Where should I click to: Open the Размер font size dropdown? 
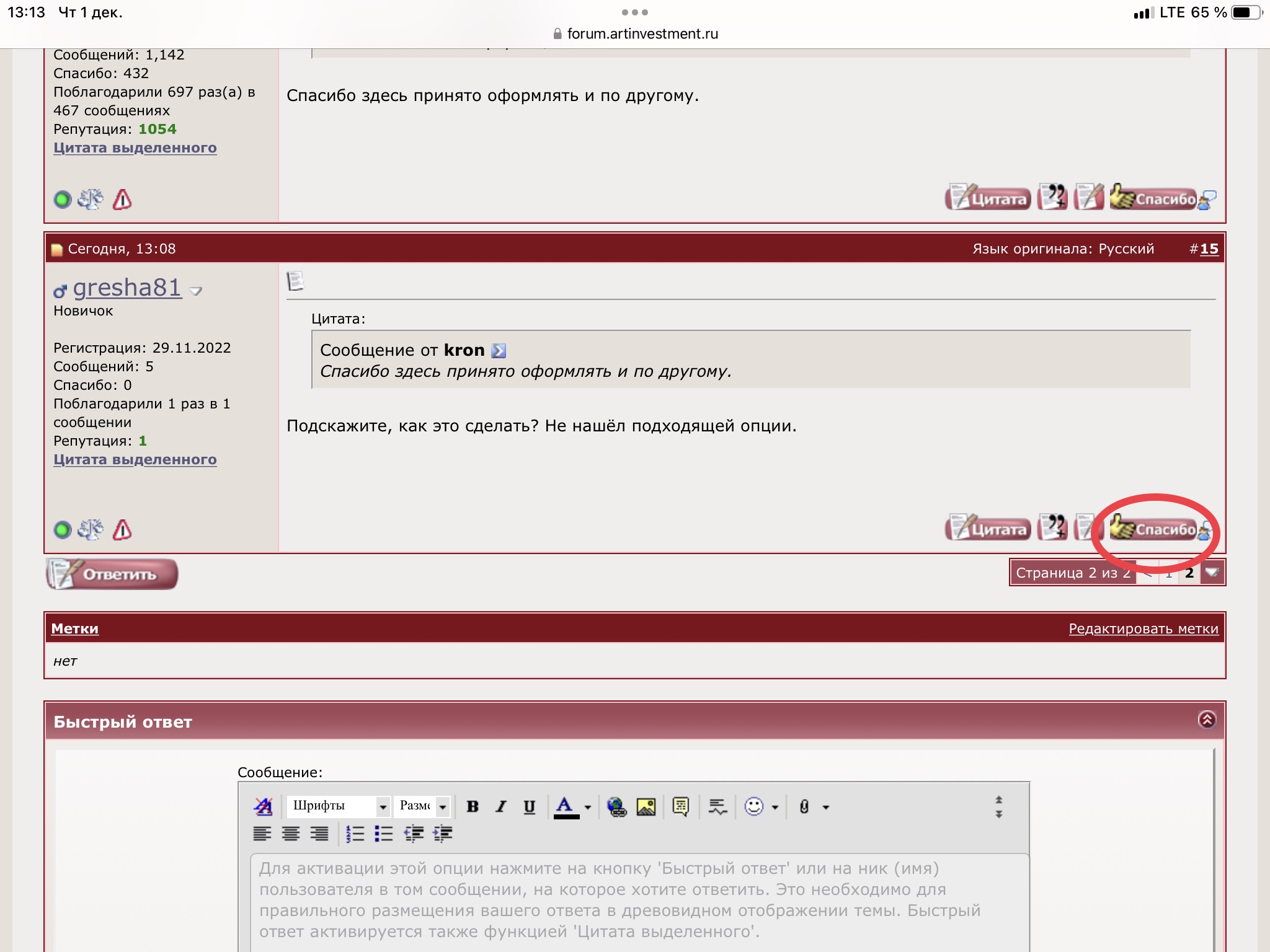point(423,806)
